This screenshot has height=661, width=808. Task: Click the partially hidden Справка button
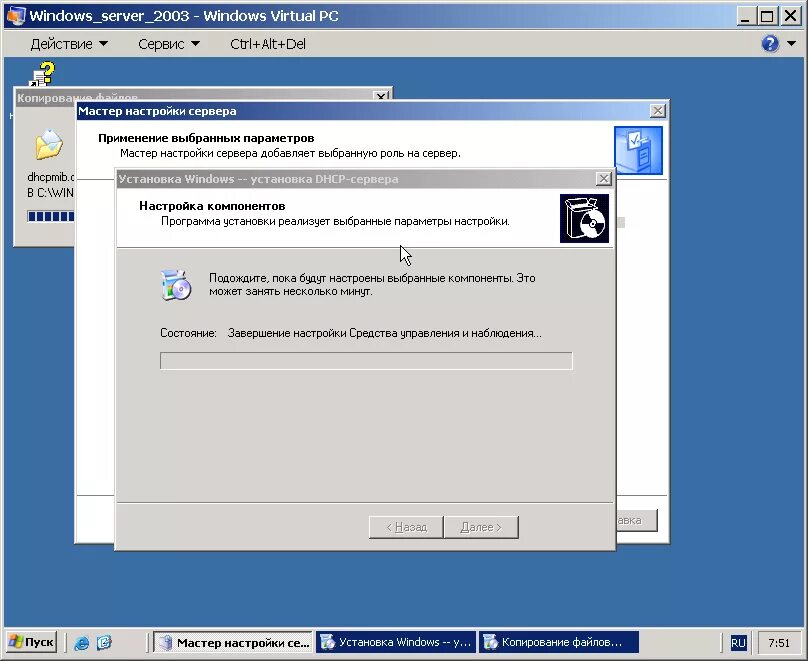(x=636, y=520)
